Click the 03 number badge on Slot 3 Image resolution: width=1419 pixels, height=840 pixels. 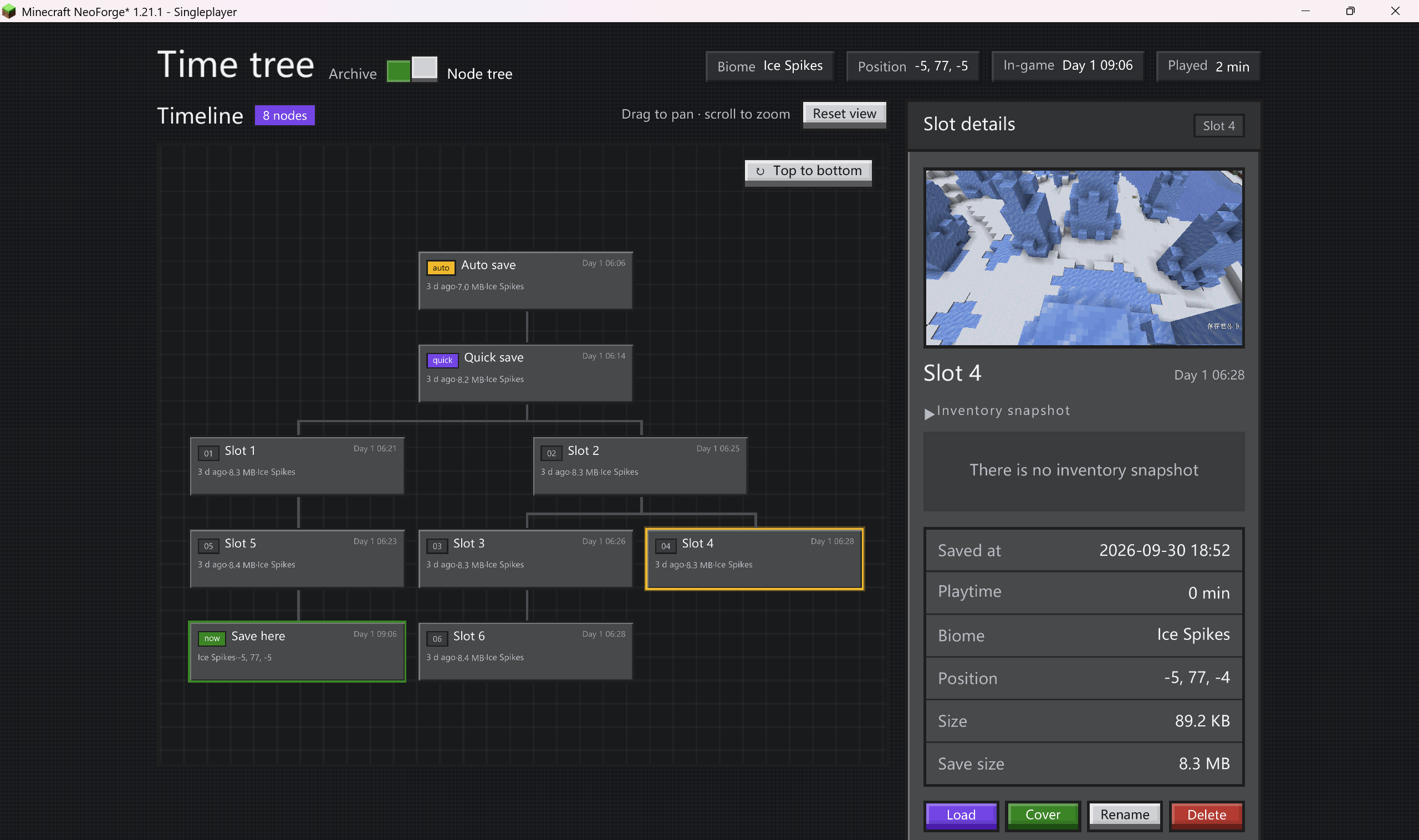[x=437, y=546]
